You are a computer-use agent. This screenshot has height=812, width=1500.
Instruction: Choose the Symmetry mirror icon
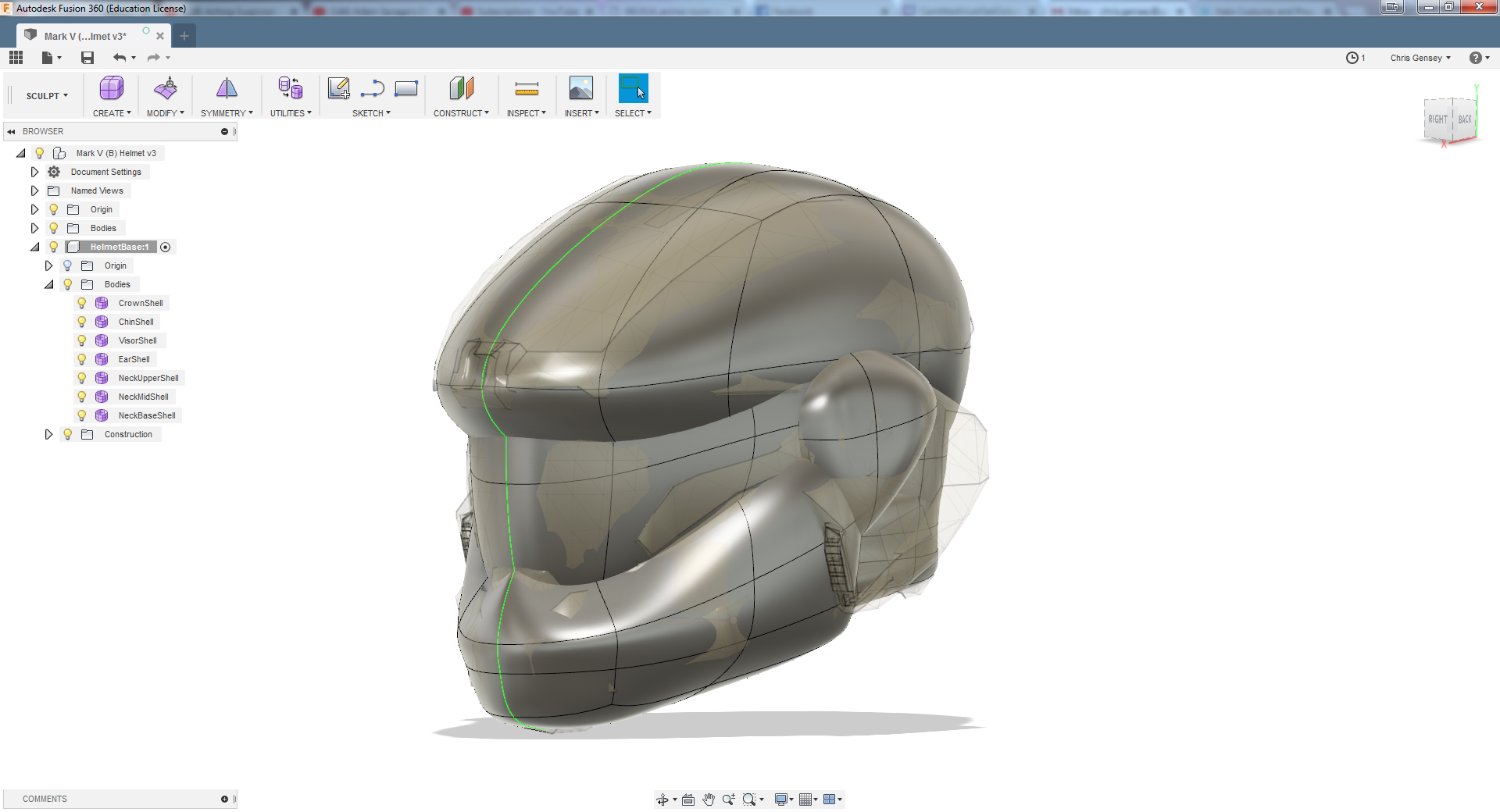(227, 88)
